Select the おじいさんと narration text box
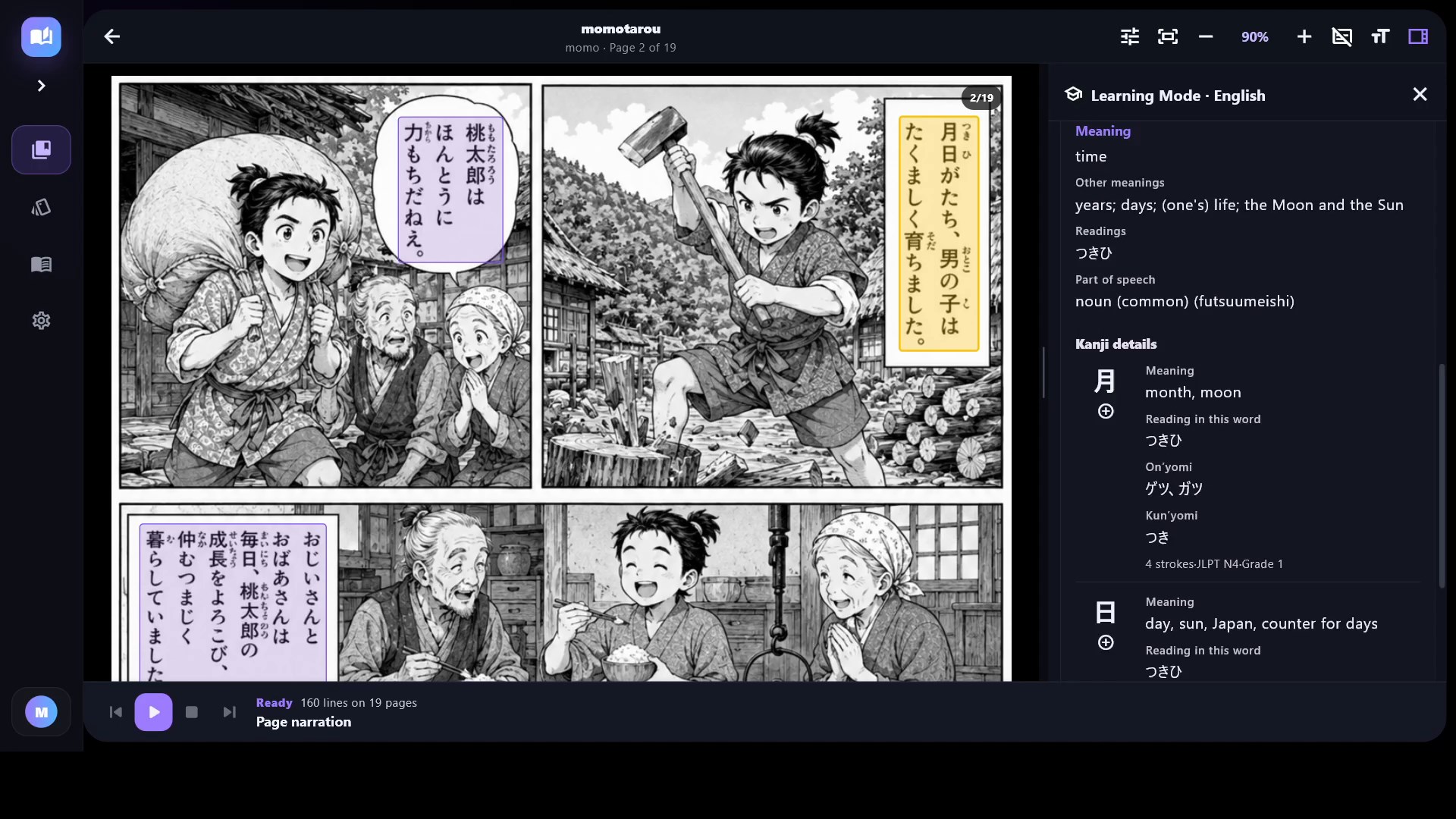Image resolution: width=1456 pixels, height=819 pixels. tap(233, 603)
